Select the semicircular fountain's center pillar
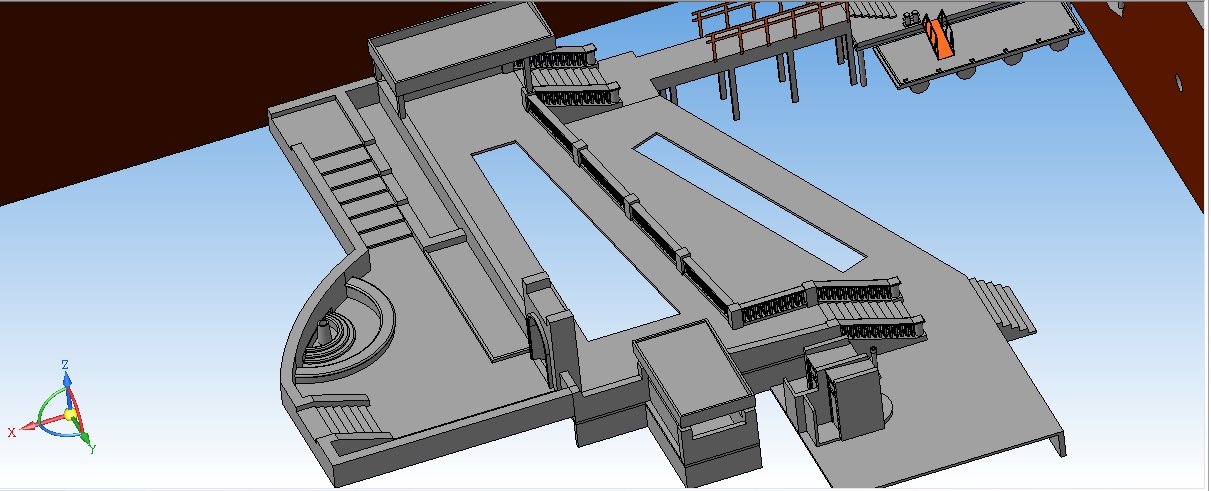This screenshot has height=491, width=1211. coord(324,329)
